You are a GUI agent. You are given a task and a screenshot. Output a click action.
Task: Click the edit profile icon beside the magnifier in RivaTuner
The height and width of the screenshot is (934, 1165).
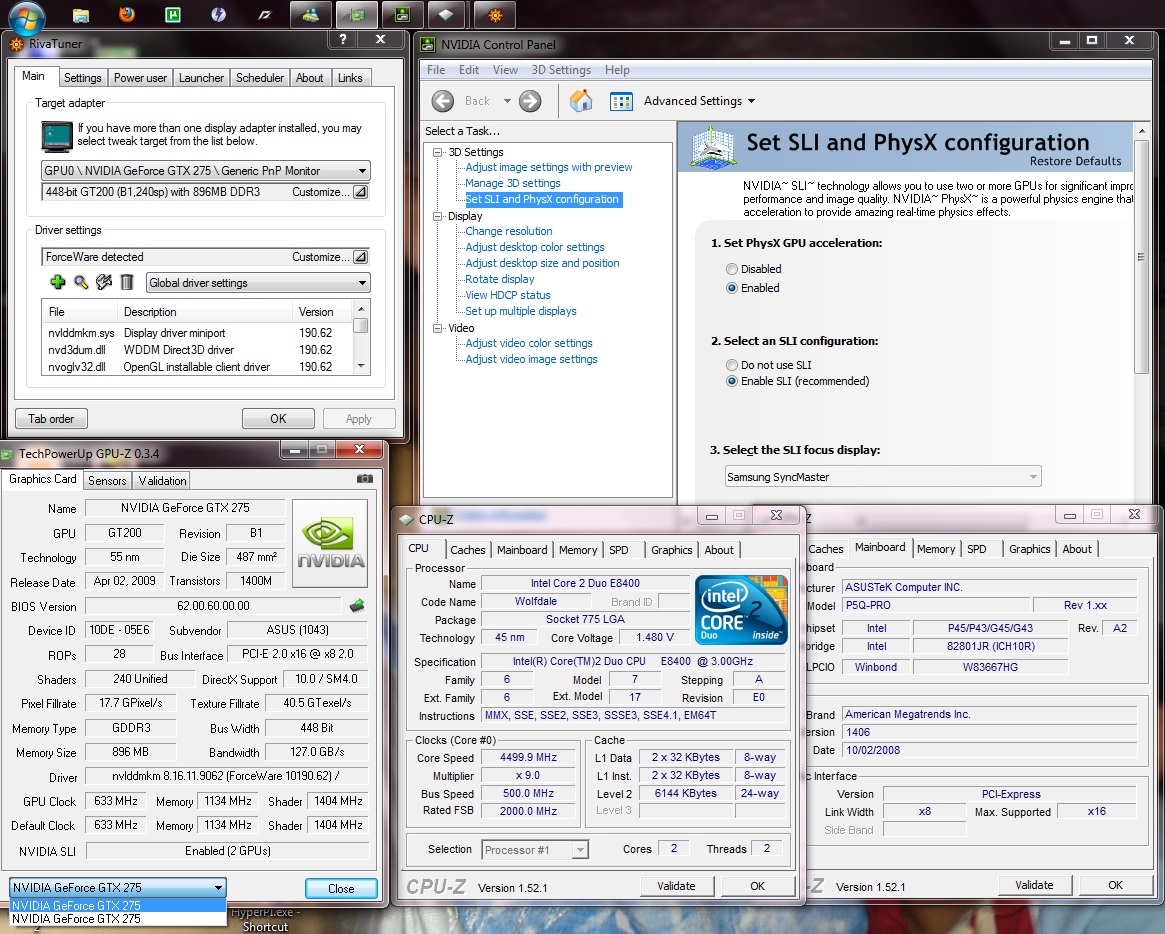click(x=104, y=282)
